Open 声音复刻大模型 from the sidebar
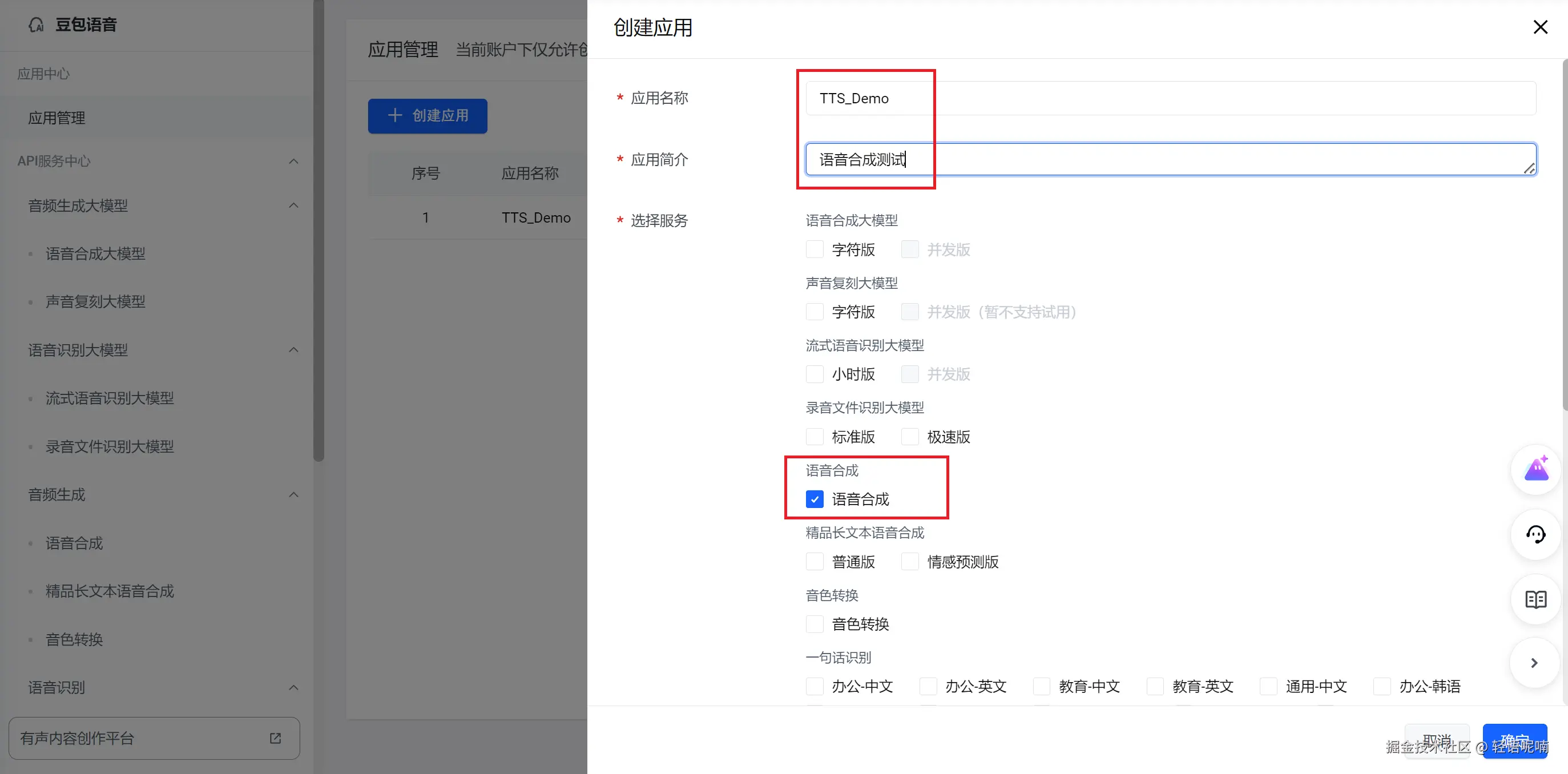Viewport: 1568px width, 774px height. pos(95,301)
